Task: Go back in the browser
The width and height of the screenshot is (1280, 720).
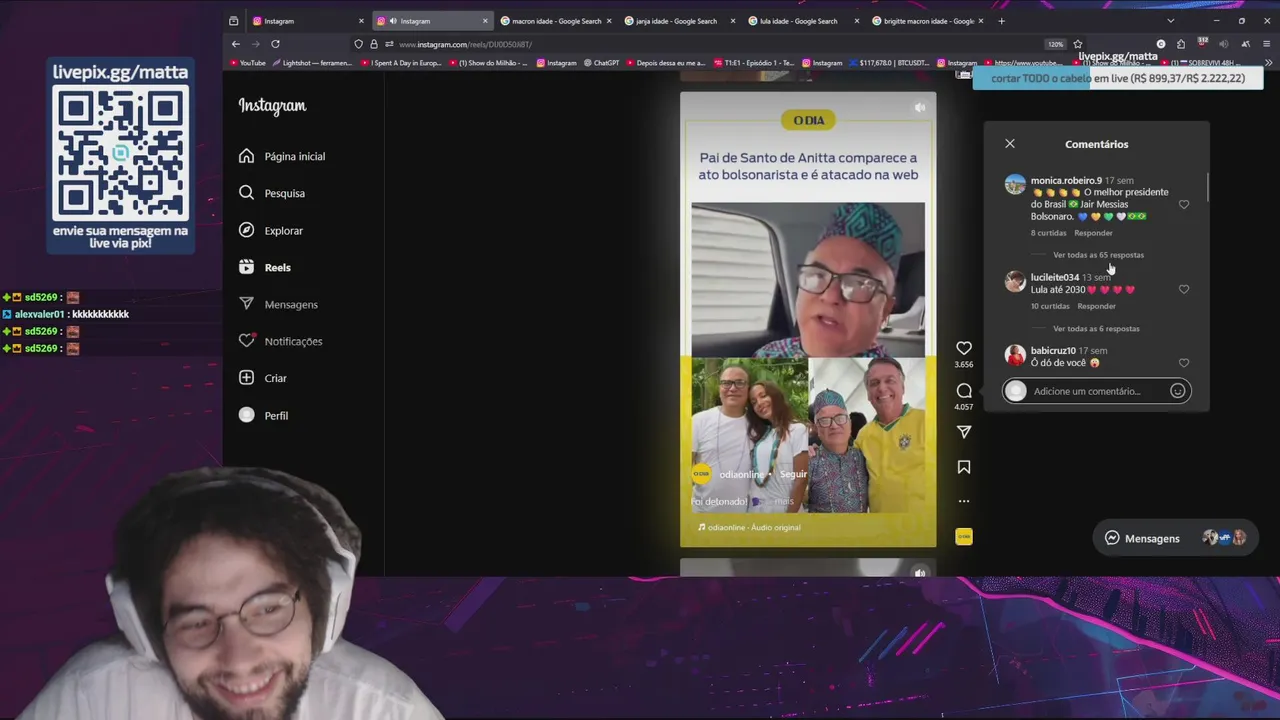Action: [x=235, y=44]
